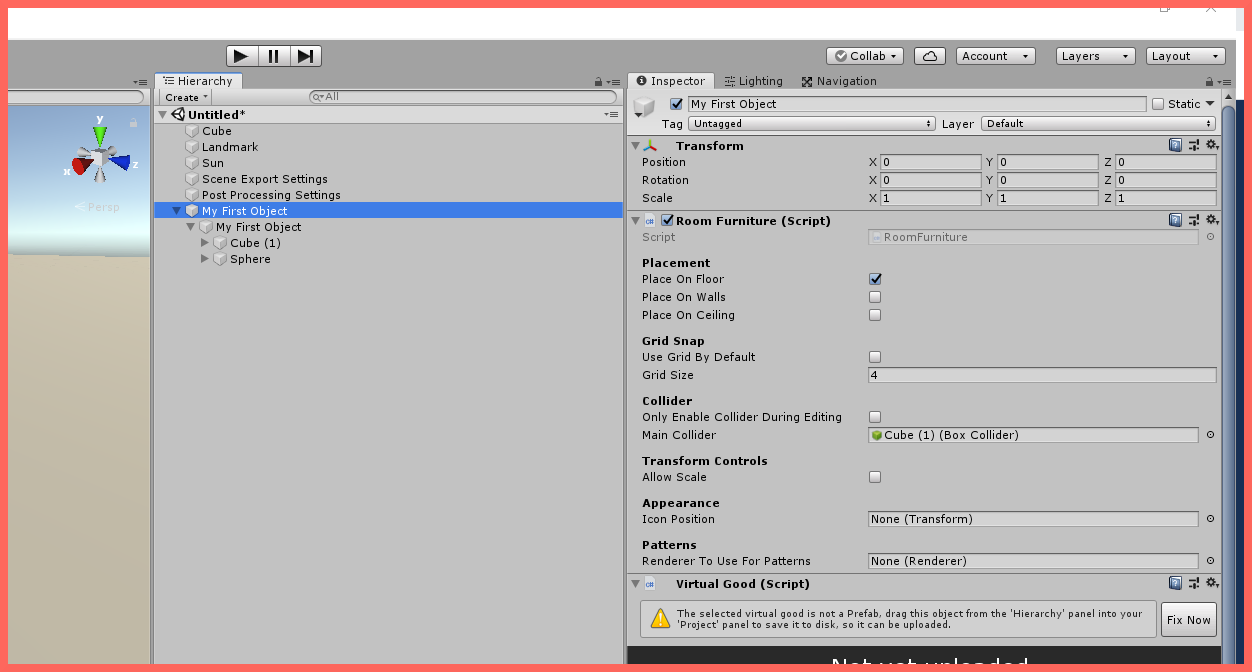Open Virtual Good preset icon

pyautogui.click(x=1194, y=584)
